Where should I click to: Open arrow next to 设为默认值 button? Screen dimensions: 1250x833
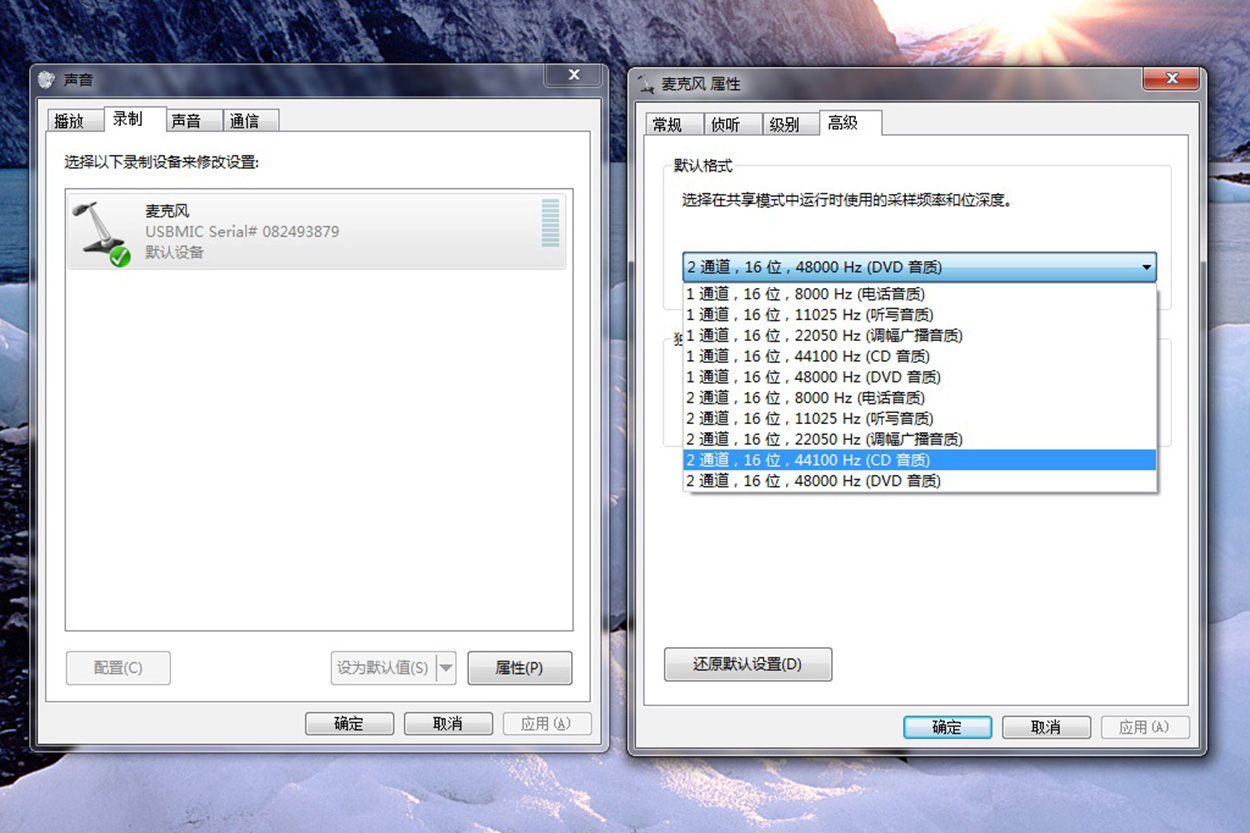pyautogui.click(x=446, y=668)
